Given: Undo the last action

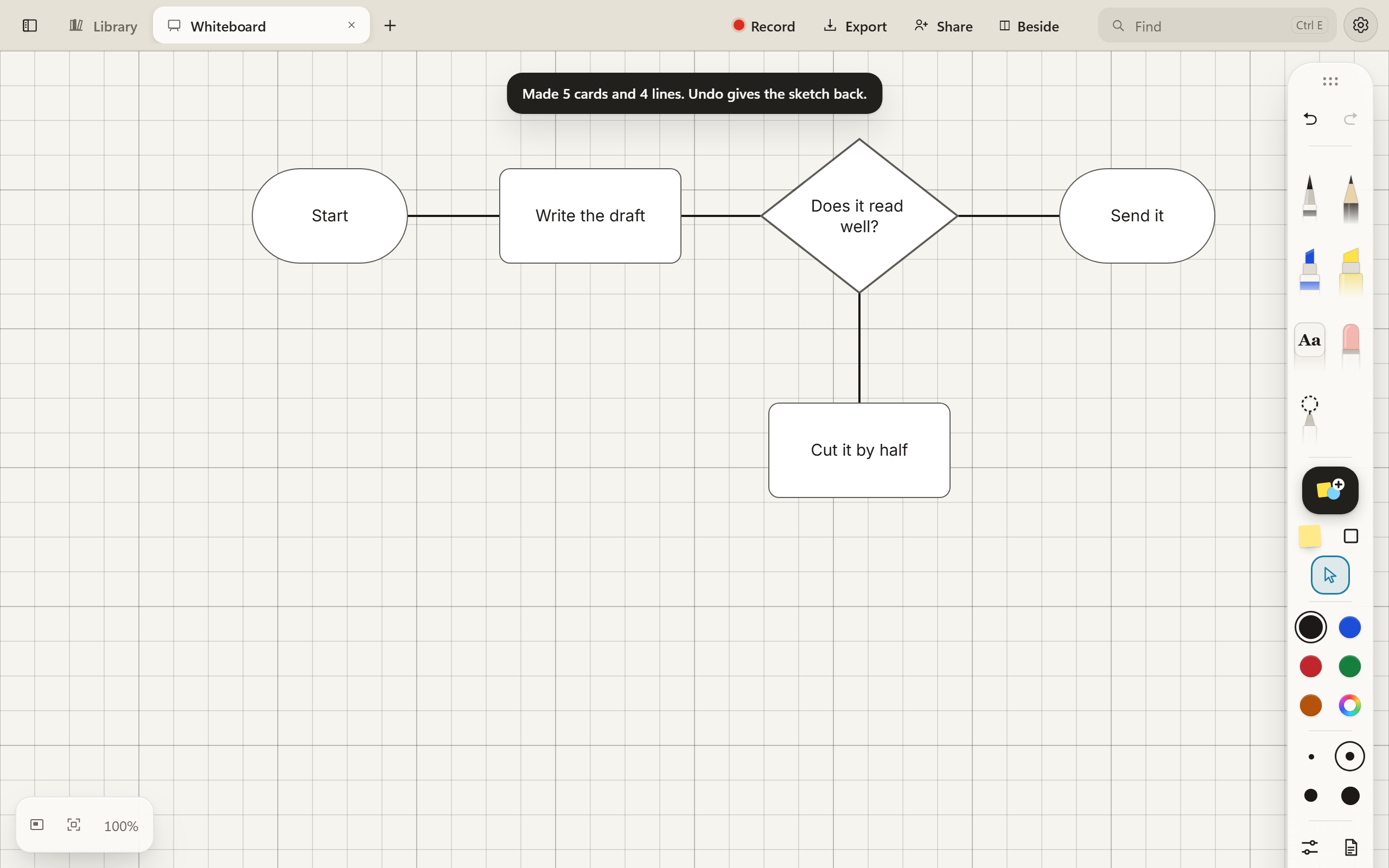Looking at the screenshot, I should click(1310, 119).
